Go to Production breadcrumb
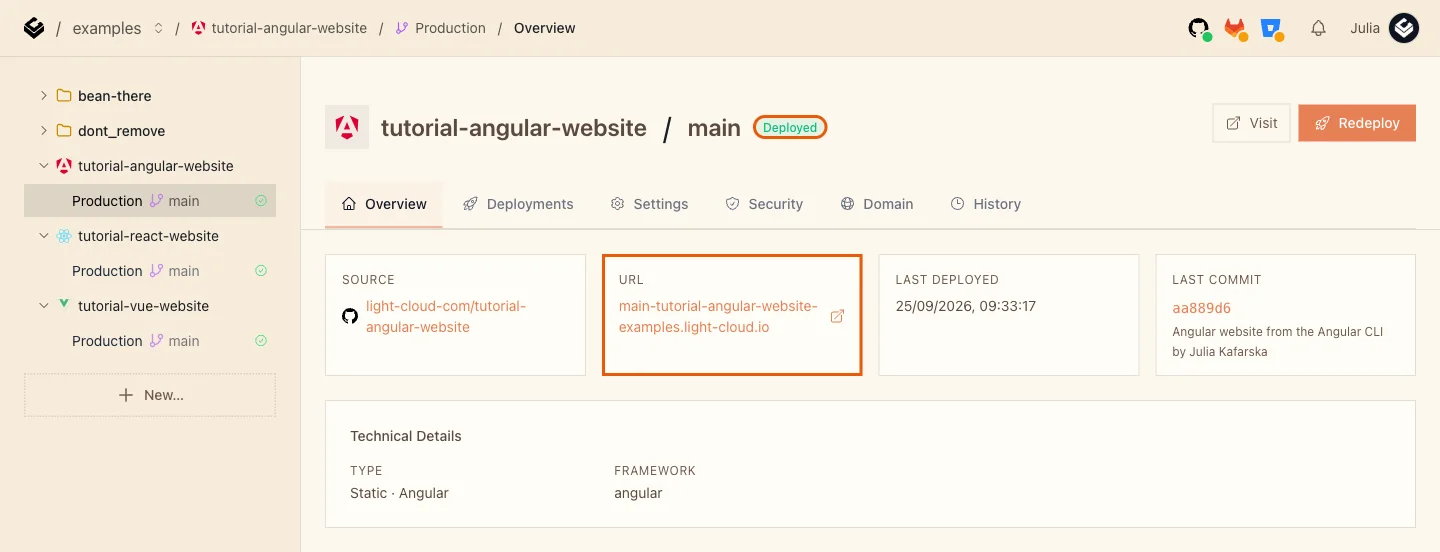Screen dimensions: 1440x552 pos(440,28)
